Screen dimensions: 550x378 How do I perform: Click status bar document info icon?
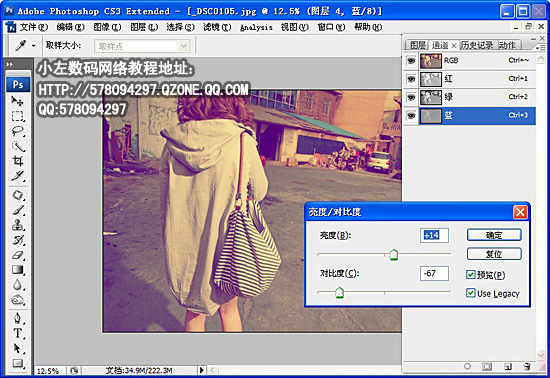tap(74, 370)
